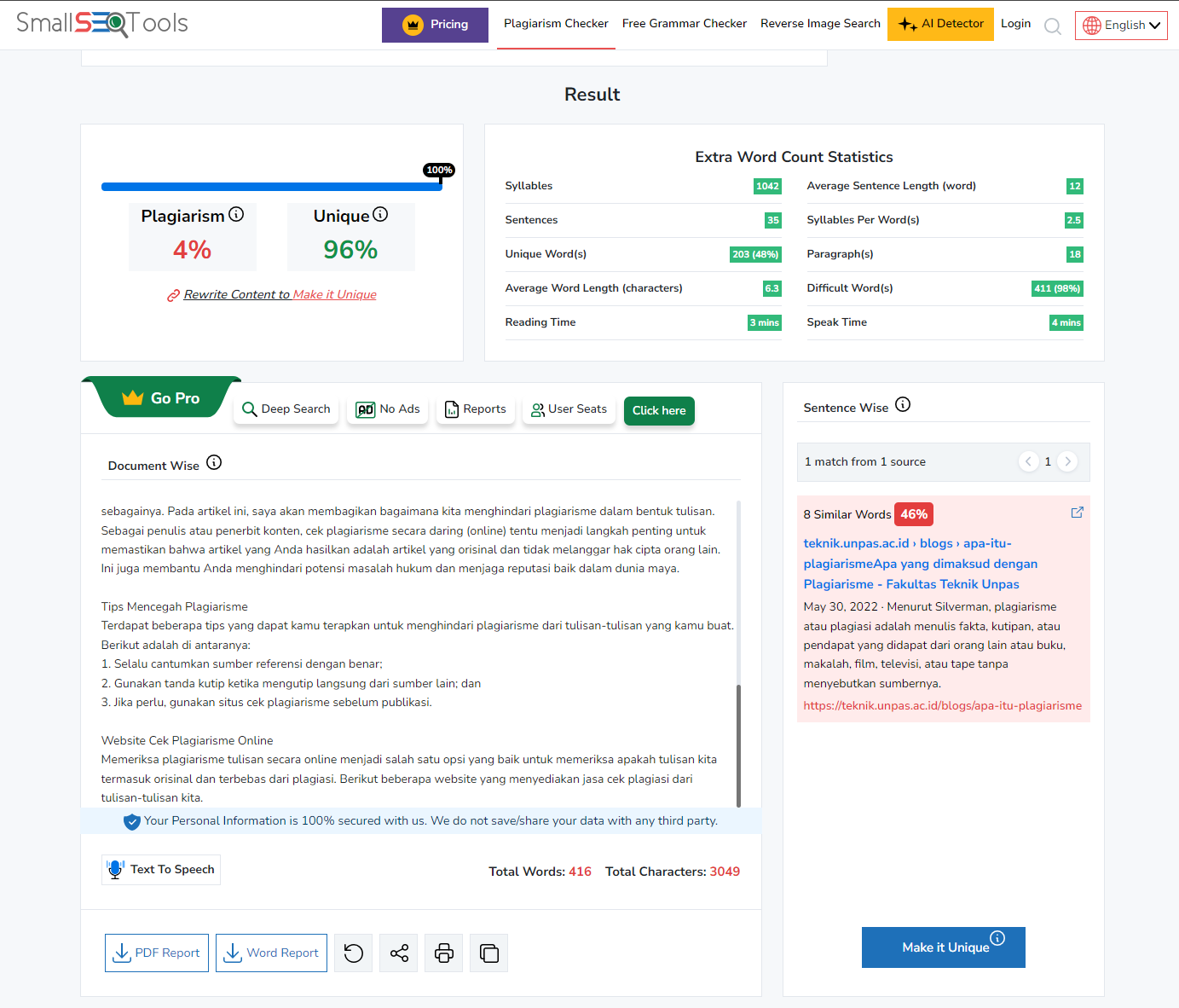Click the document text scrollbar
1179x1008 pixels.
click(738, 742)
